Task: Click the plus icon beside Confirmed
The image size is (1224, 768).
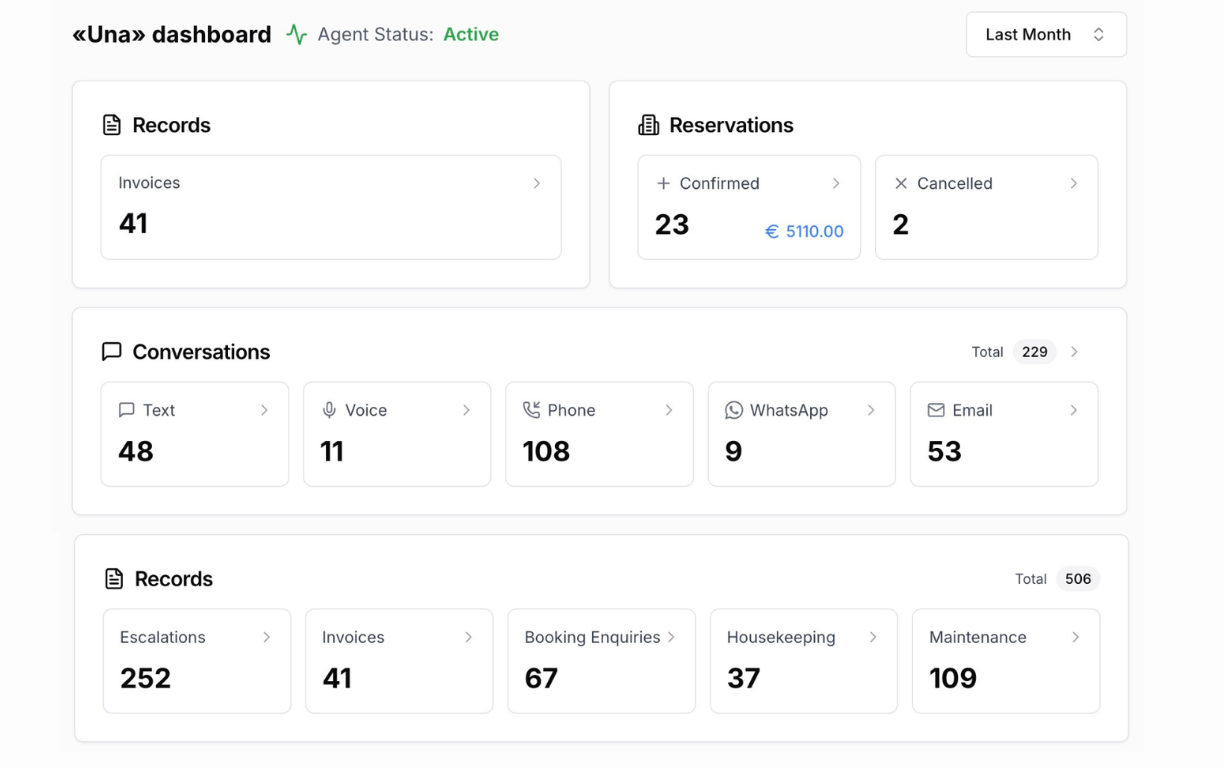Action: [x=663, y=183]
